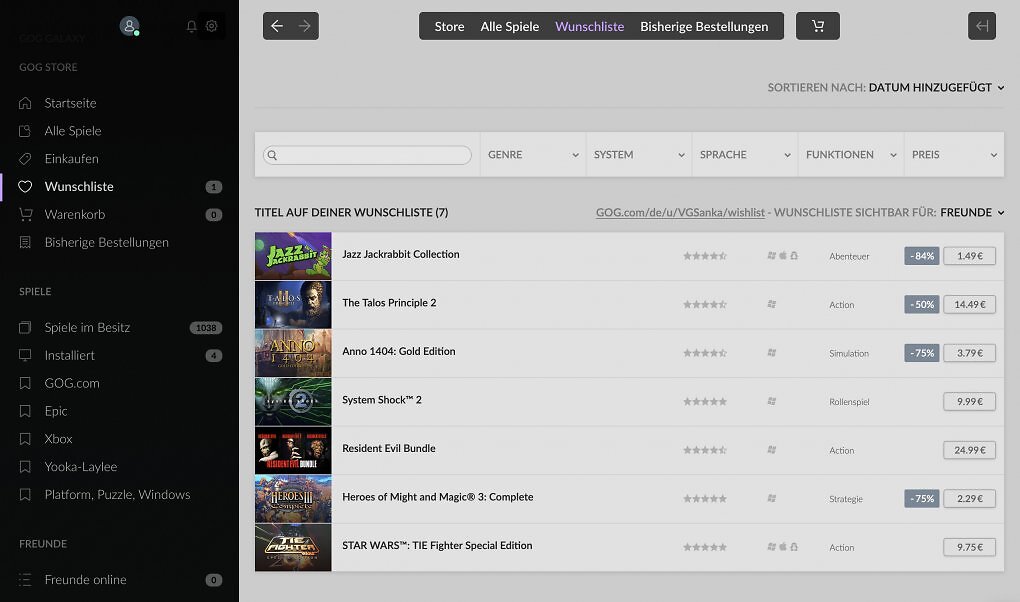Image resolution: width=1020 pixels, height=602 pixels.
Task: Click Rollenspiel genre label
Action: click(849, 402)
